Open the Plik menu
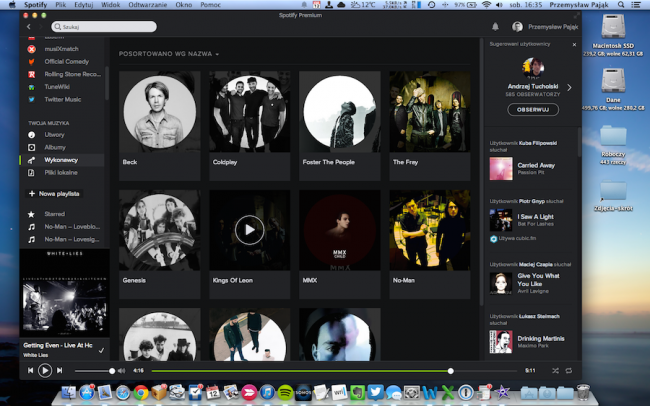 click(61, 5)
